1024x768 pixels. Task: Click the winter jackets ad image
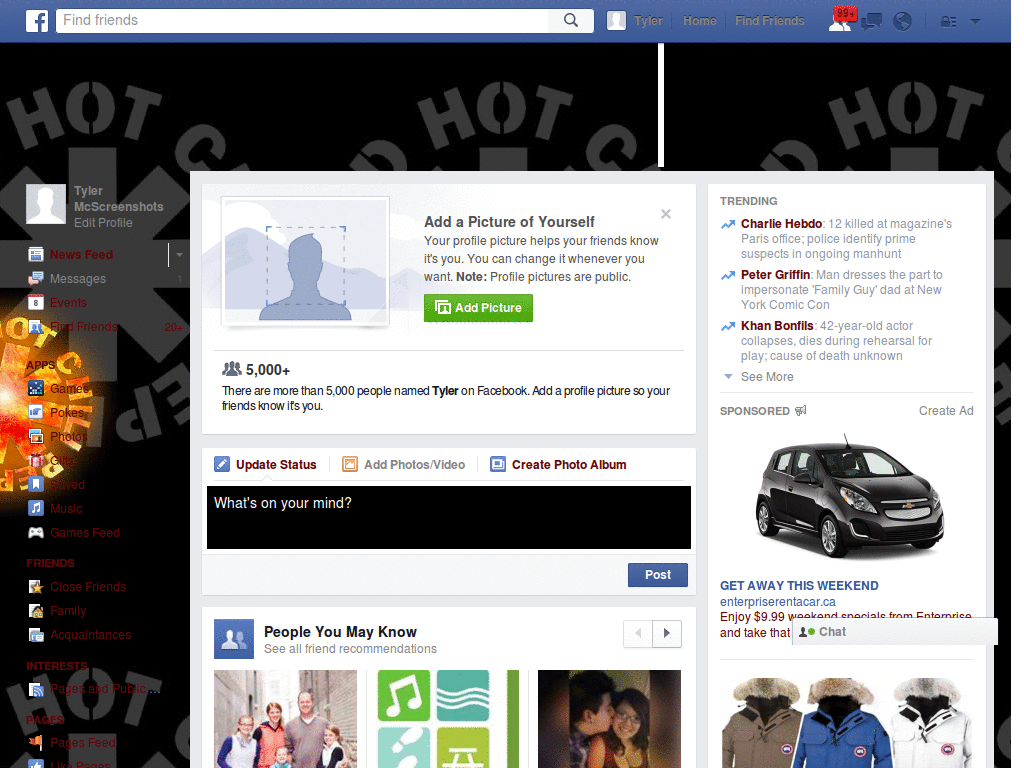[847, 722]
